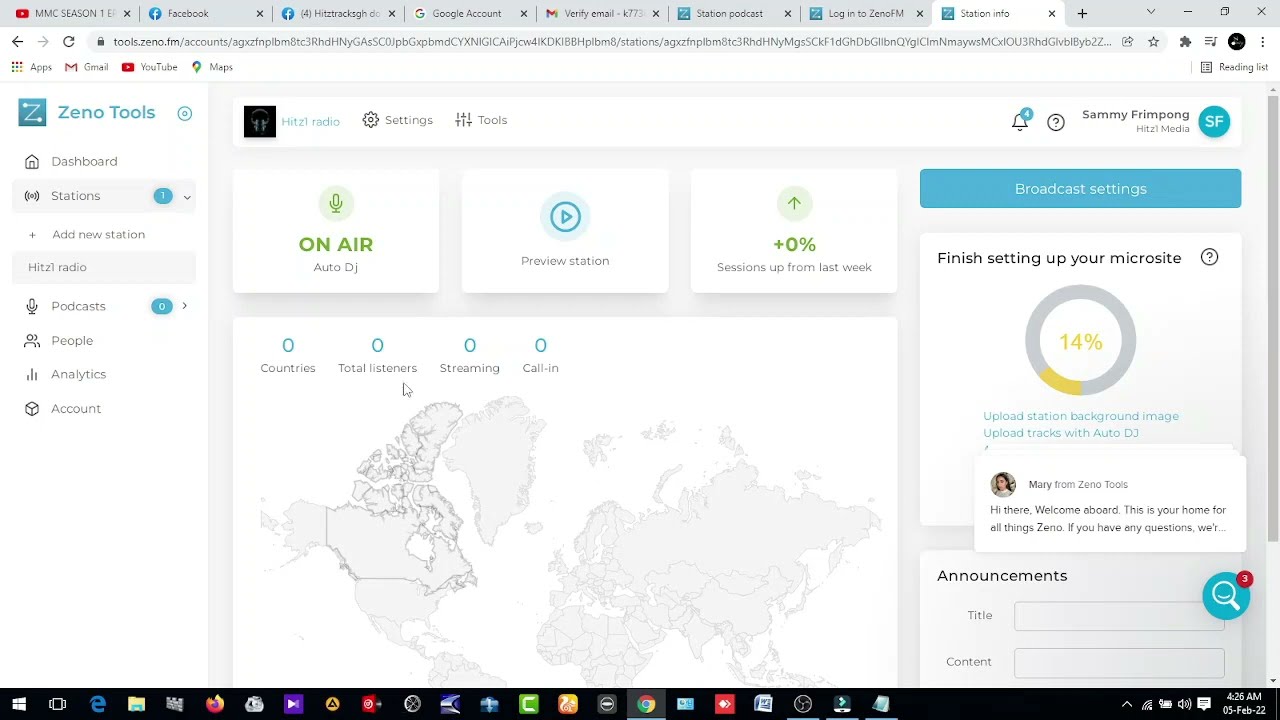The height and width of the screenshot is (720, 1280).
Task: Click the Total listeners count
Action: pyautogui.click(x=377, y=346)
